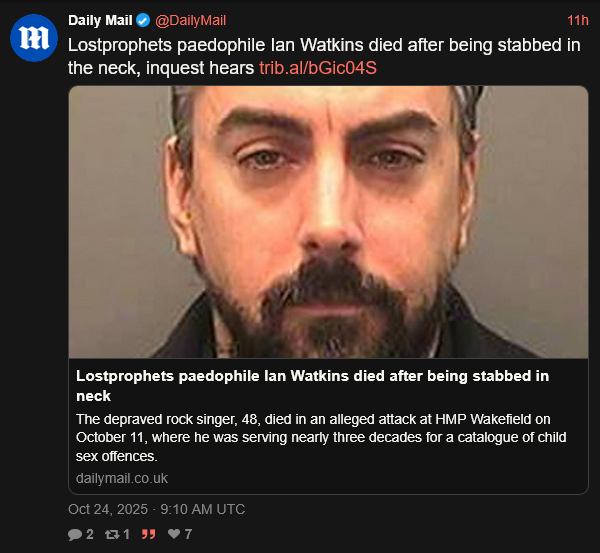The image size is (600, 553).
Task: Click the dailymail.co.uk source domain
Action: [122, 478]
